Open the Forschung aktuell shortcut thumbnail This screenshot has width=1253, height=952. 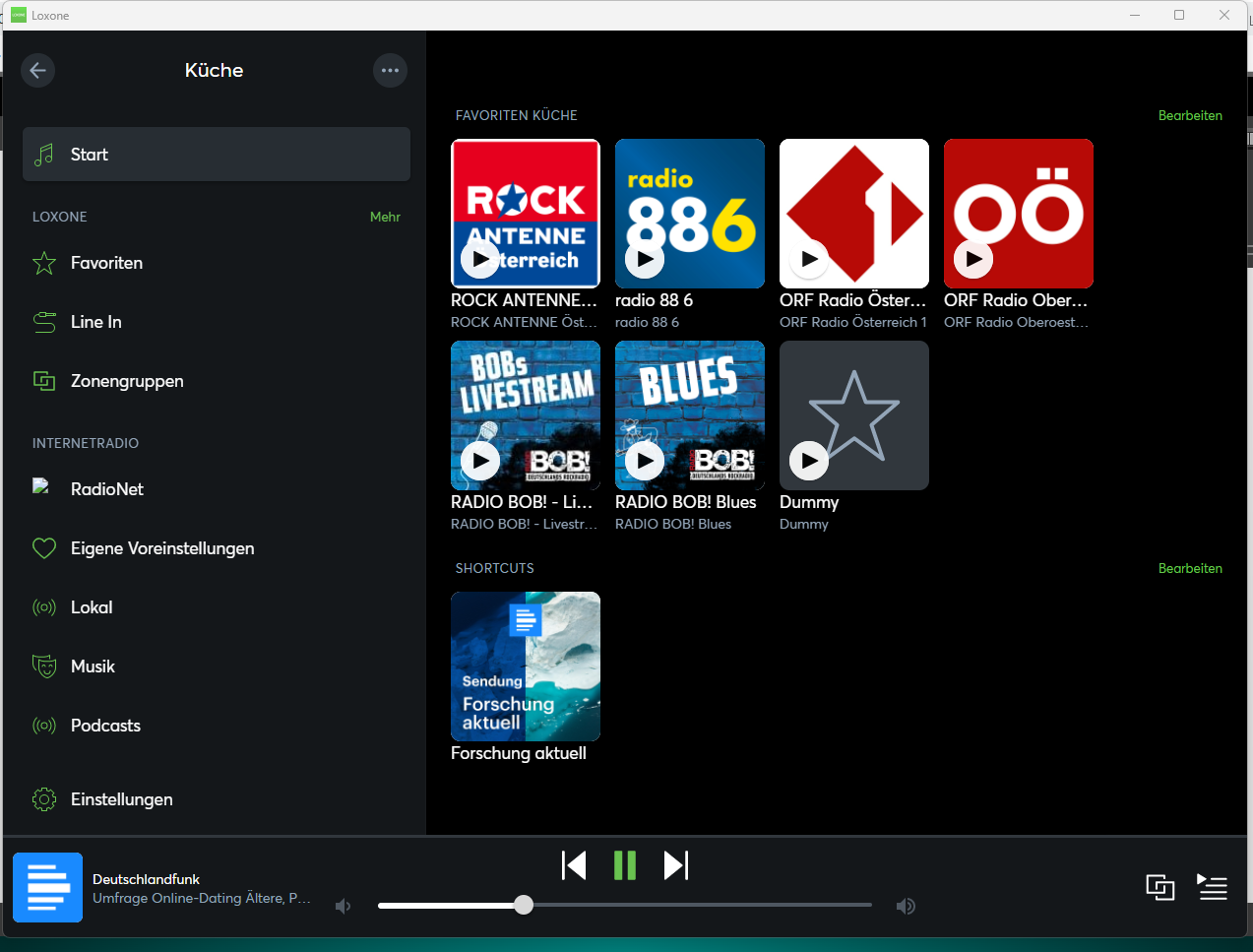[x=526, y=666]
